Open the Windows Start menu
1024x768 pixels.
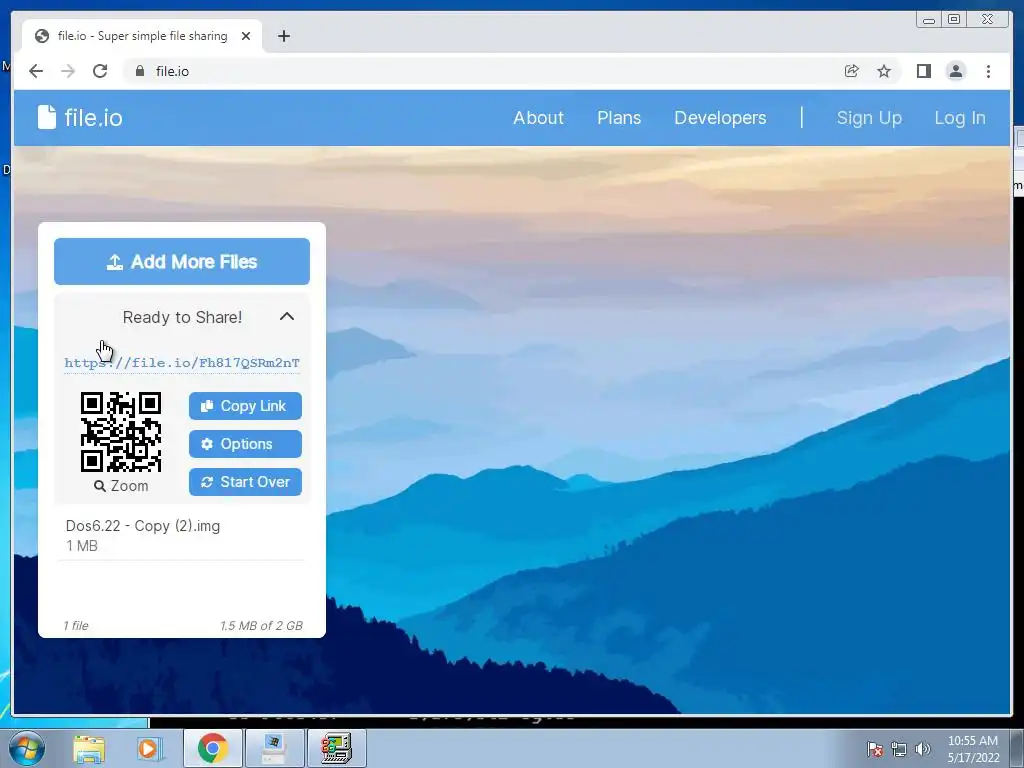[x=26, y=749]
